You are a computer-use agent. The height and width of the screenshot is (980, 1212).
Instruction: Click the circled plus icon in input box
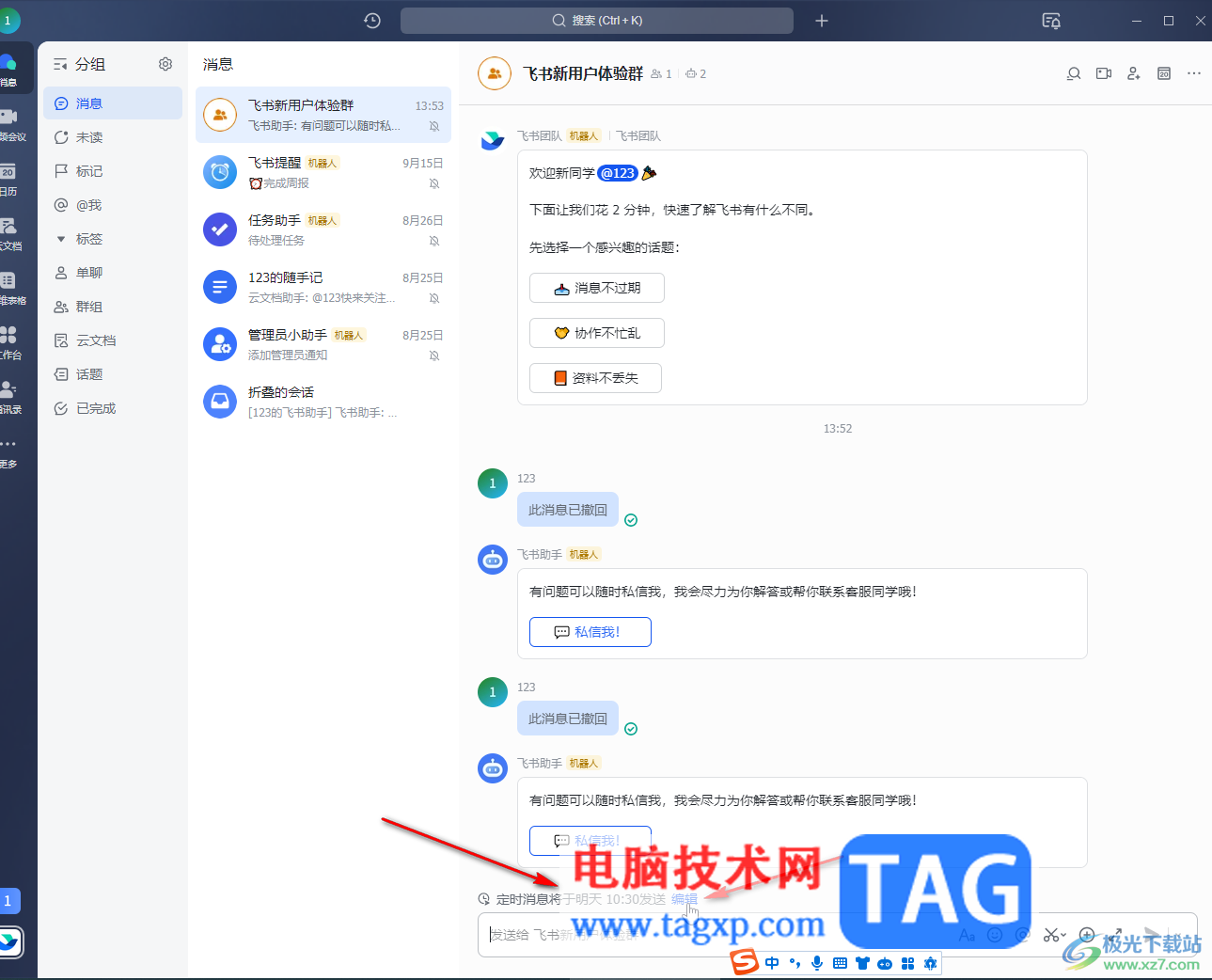click(1087, 935)
